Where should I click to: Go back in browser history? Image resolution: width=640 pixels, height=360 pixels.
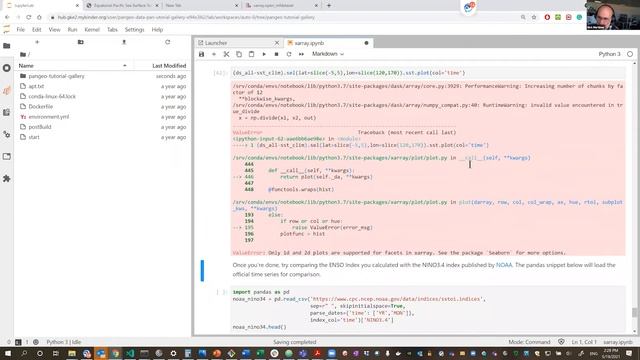pyautogui.click(x=7, y=17)
